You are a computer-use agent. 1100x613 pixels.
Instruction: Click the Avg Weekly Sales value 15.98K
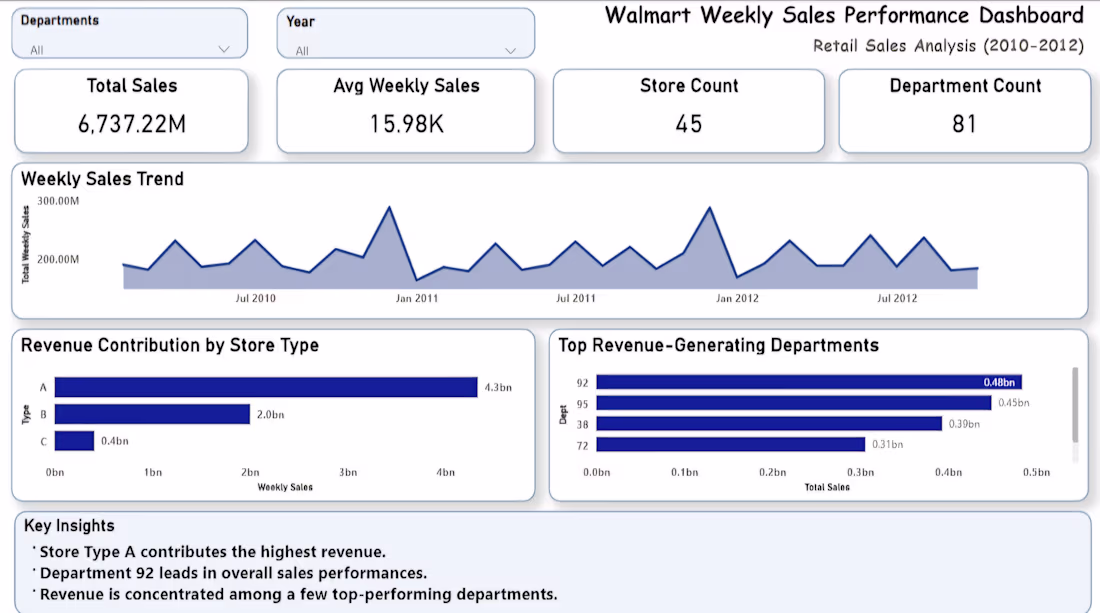pos(406,124)
